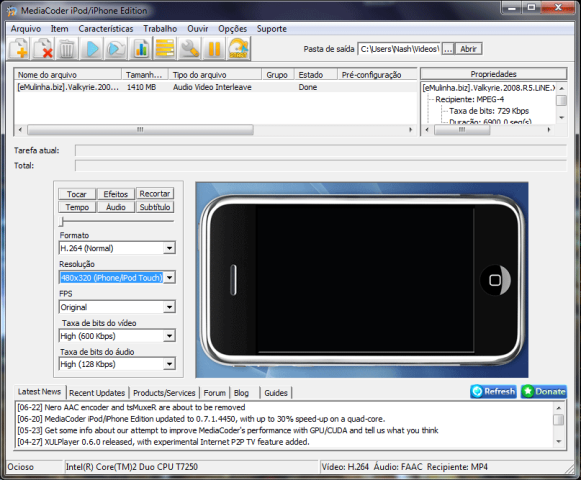Click the Propriedades panel header

point(493,74)
